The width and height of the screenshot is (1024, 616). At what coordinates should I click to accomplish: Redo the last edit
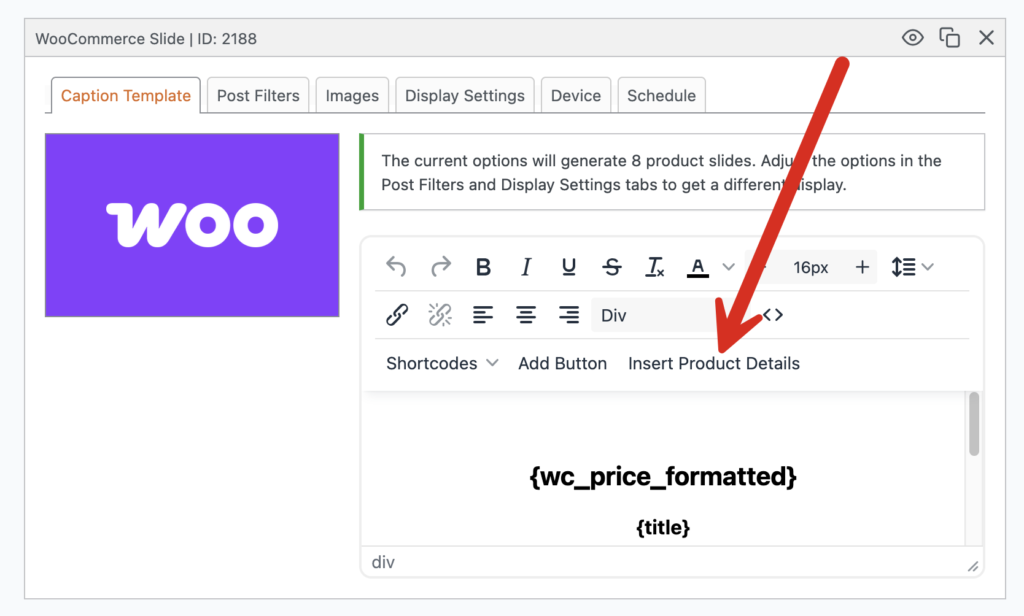point(440,266)
